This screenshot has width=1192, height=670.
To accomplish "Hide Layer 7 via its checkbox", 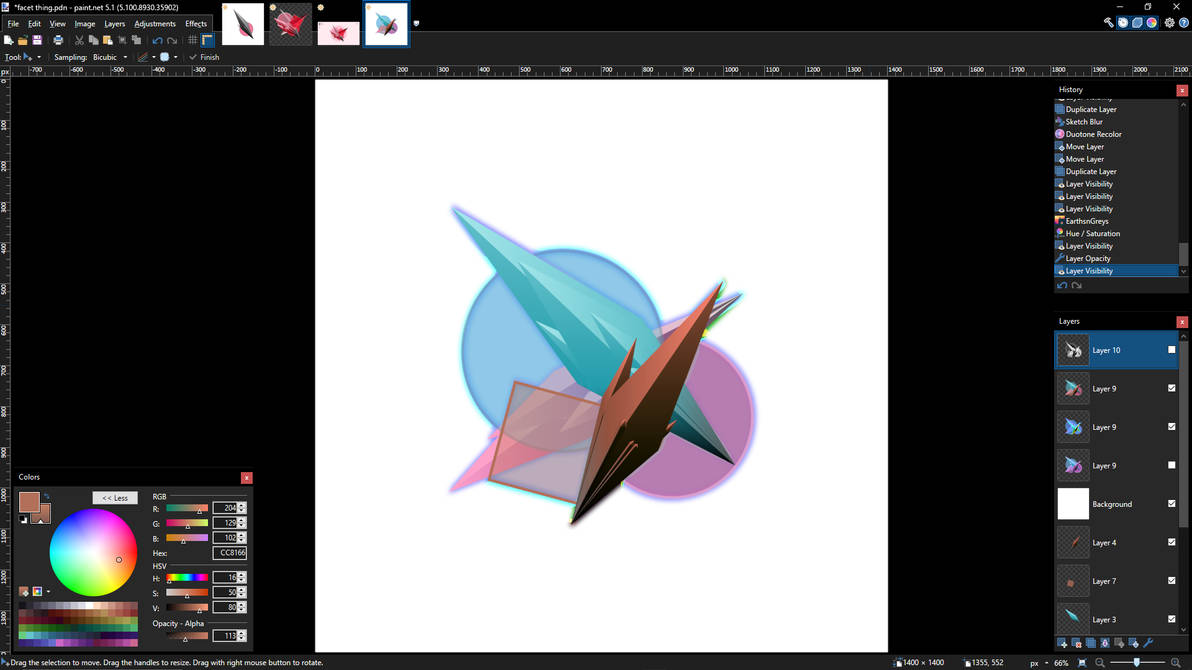I will pyautogui.click(x=1171, y=580).
